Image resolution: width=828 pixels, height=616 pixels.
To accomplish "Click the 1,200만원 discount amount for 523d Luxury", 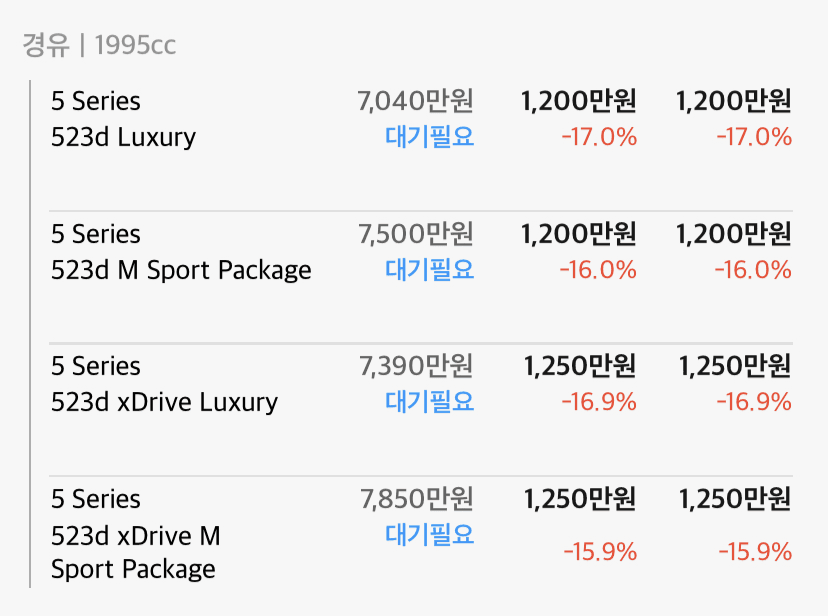I will [x=578, y=101].
